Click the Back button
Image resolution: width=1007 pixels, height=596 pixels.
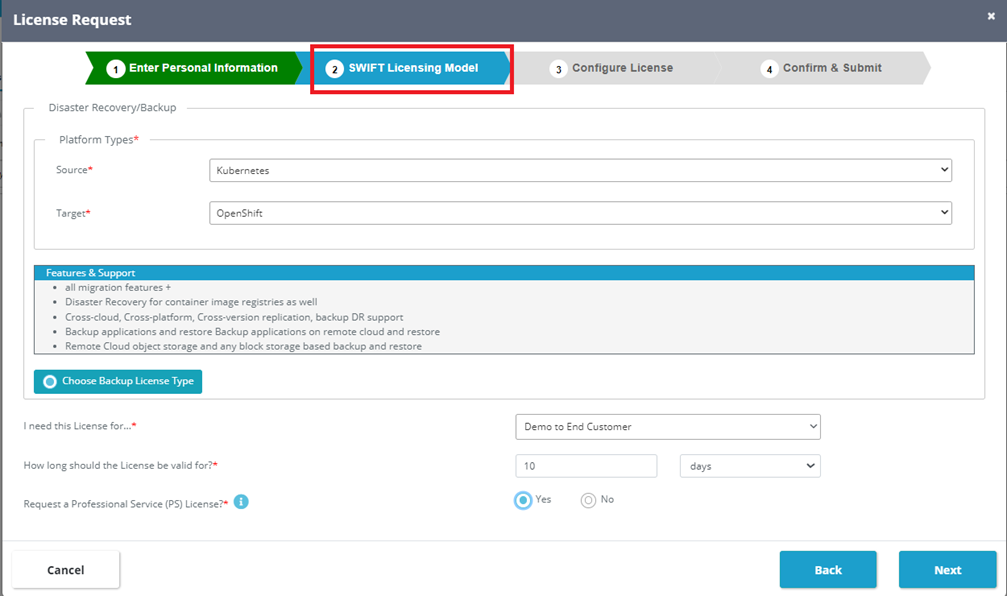point(828,570)
